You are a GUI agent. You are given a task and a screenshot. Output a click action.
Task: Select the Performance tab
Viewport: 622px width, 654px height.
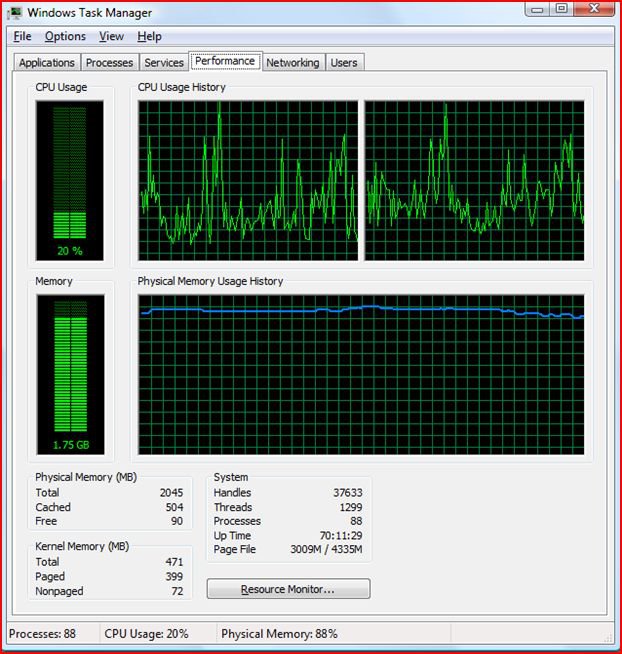point(225,61)
